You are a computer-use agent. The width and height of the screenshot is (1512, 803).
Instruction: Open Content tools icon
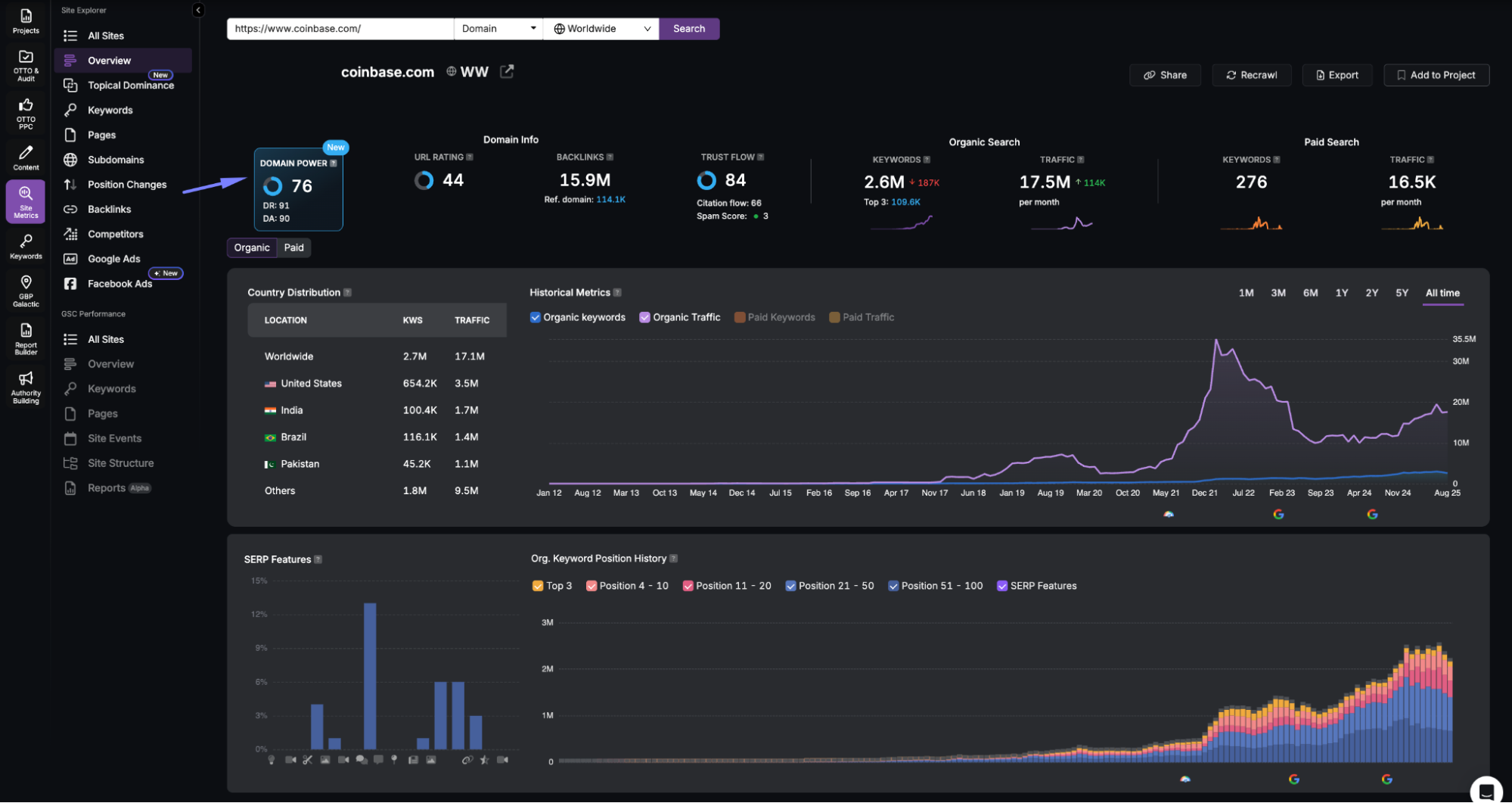click(x=26, y=158)
